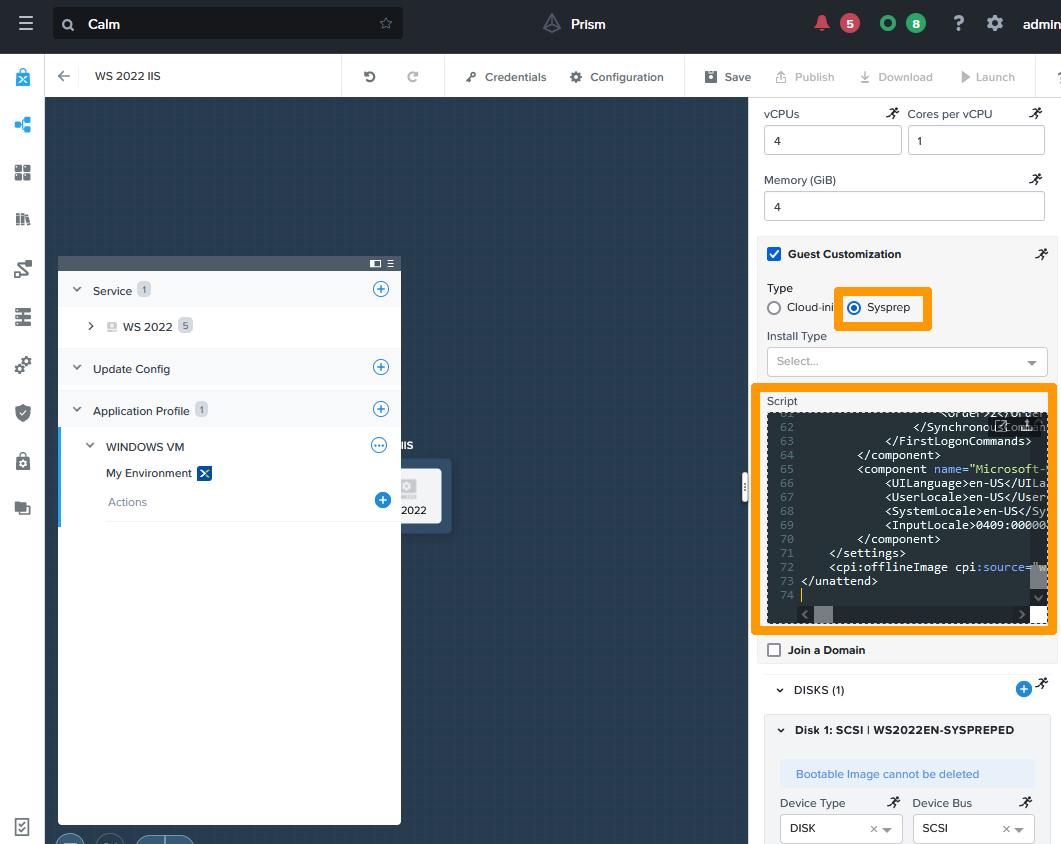Select the Cloud-init radio button

click(x=774, y=308)
